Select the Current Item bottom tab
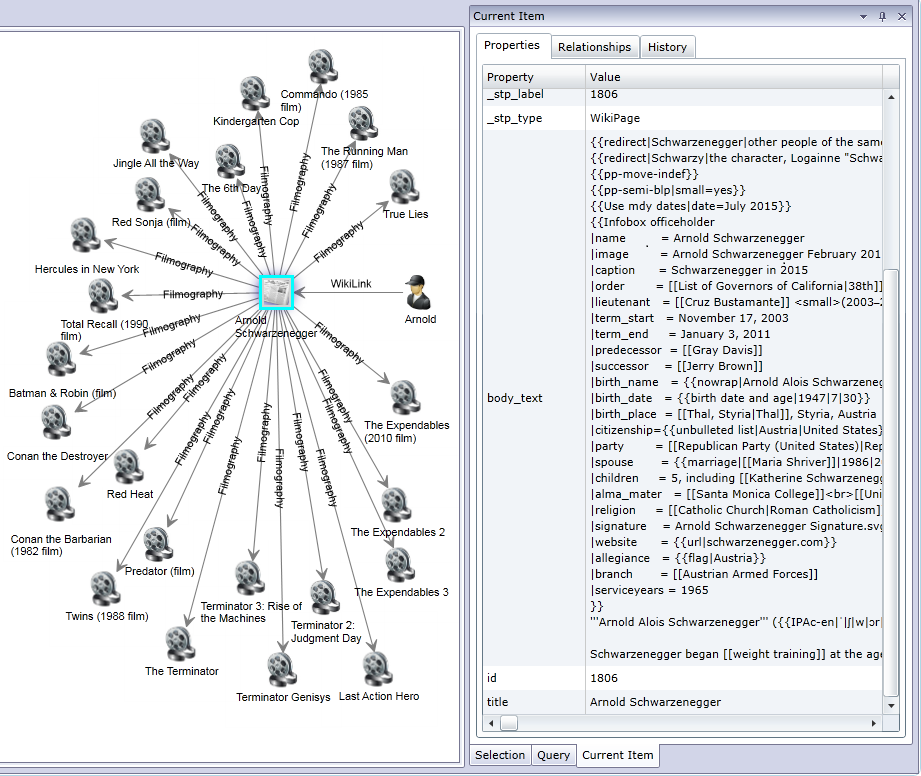 click(618, 755)
